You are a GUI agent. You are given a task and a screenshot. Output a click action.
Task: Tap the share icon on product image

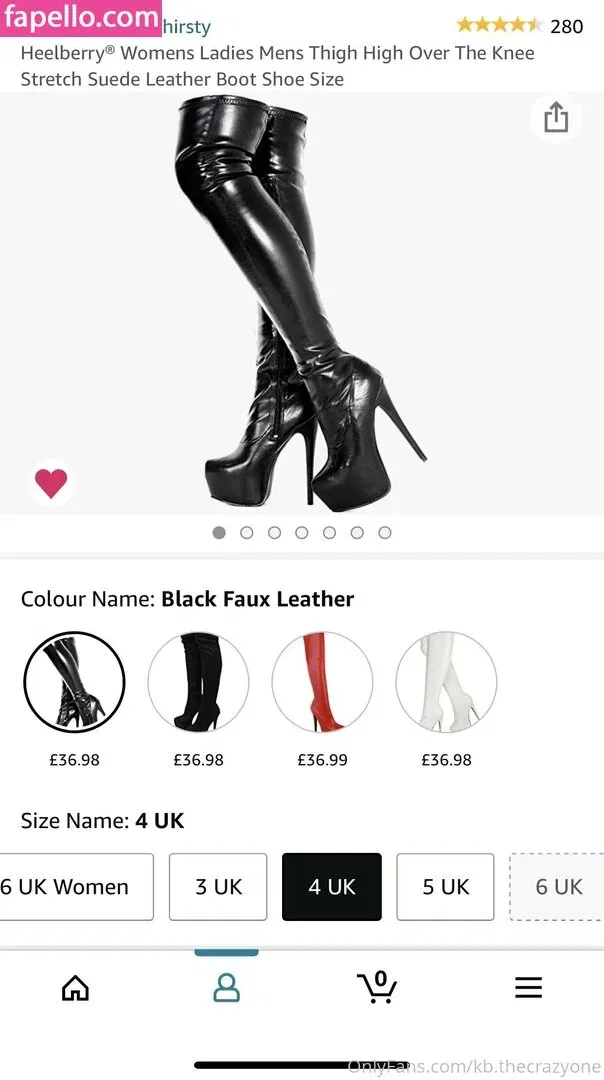pyautogui.click(x=556, y=118)
